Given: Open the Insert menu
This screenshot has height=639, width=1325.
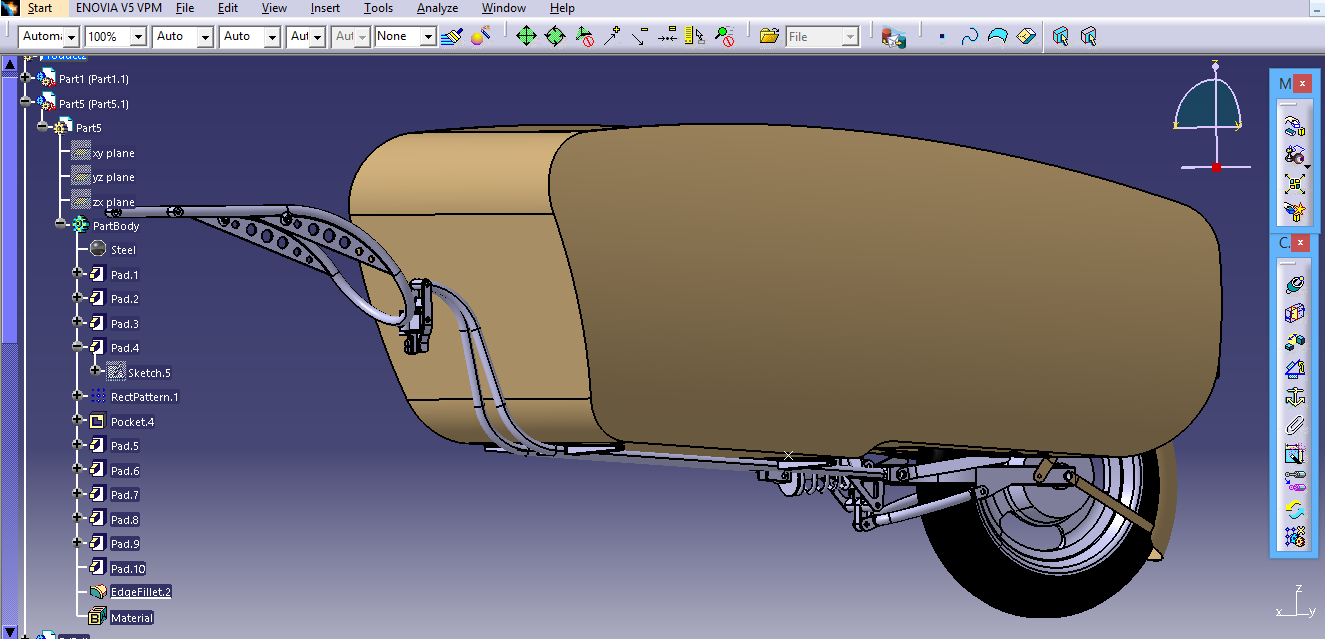Looking at the screenshot, I should [x=326, y=8].
